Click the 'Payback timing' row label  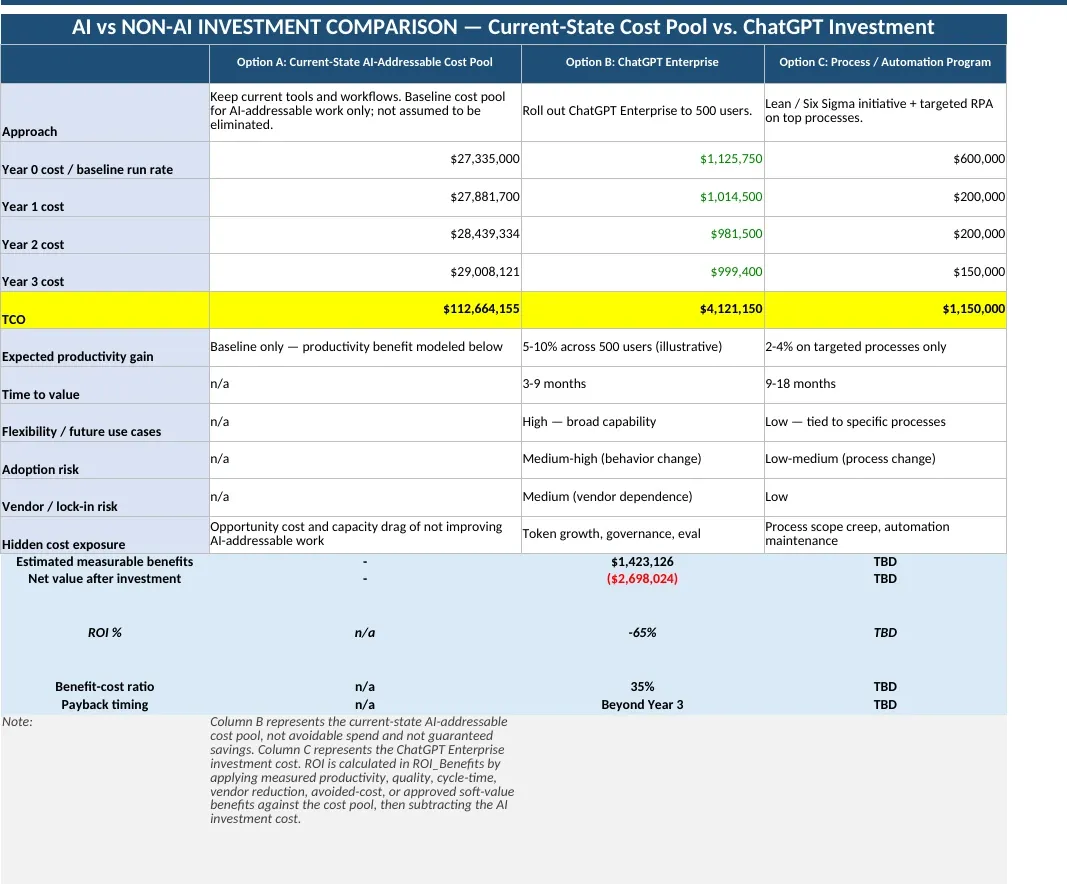point(105,705)
